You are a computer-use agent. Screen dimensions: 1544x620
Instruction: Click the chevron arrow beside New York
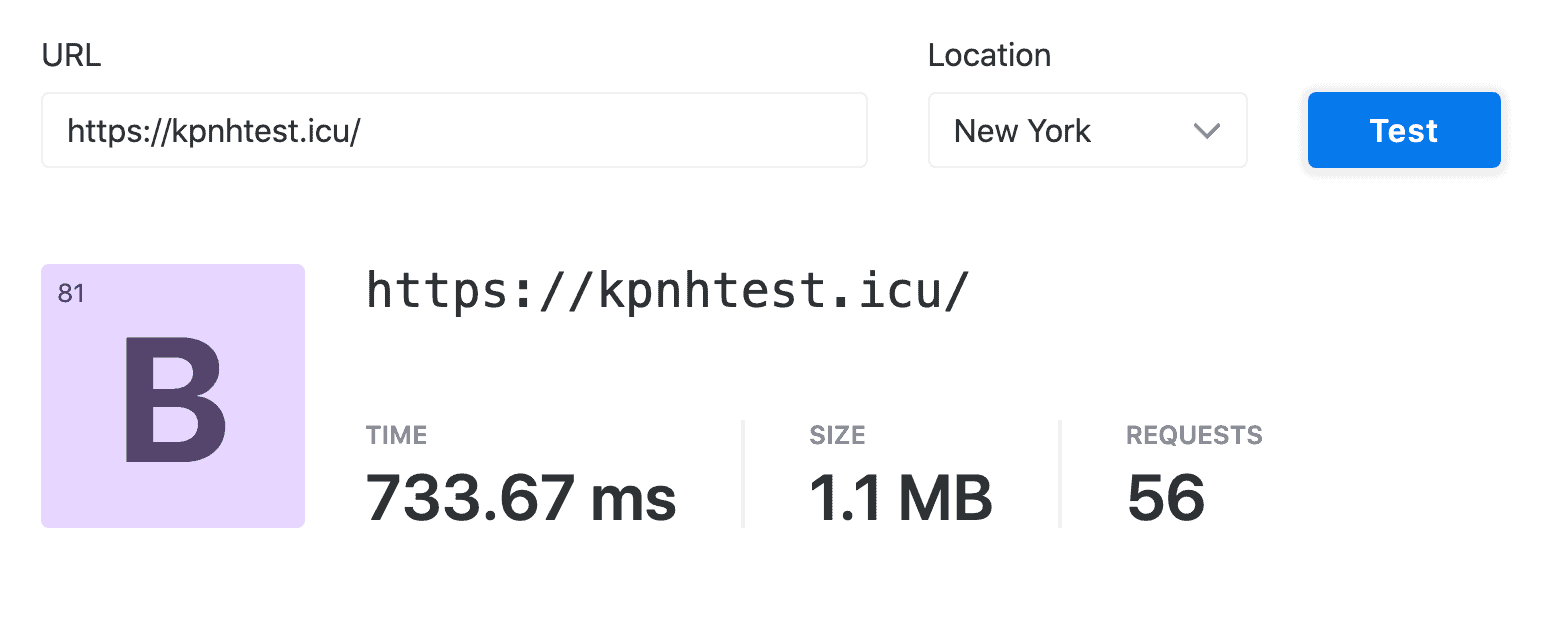1207,131
